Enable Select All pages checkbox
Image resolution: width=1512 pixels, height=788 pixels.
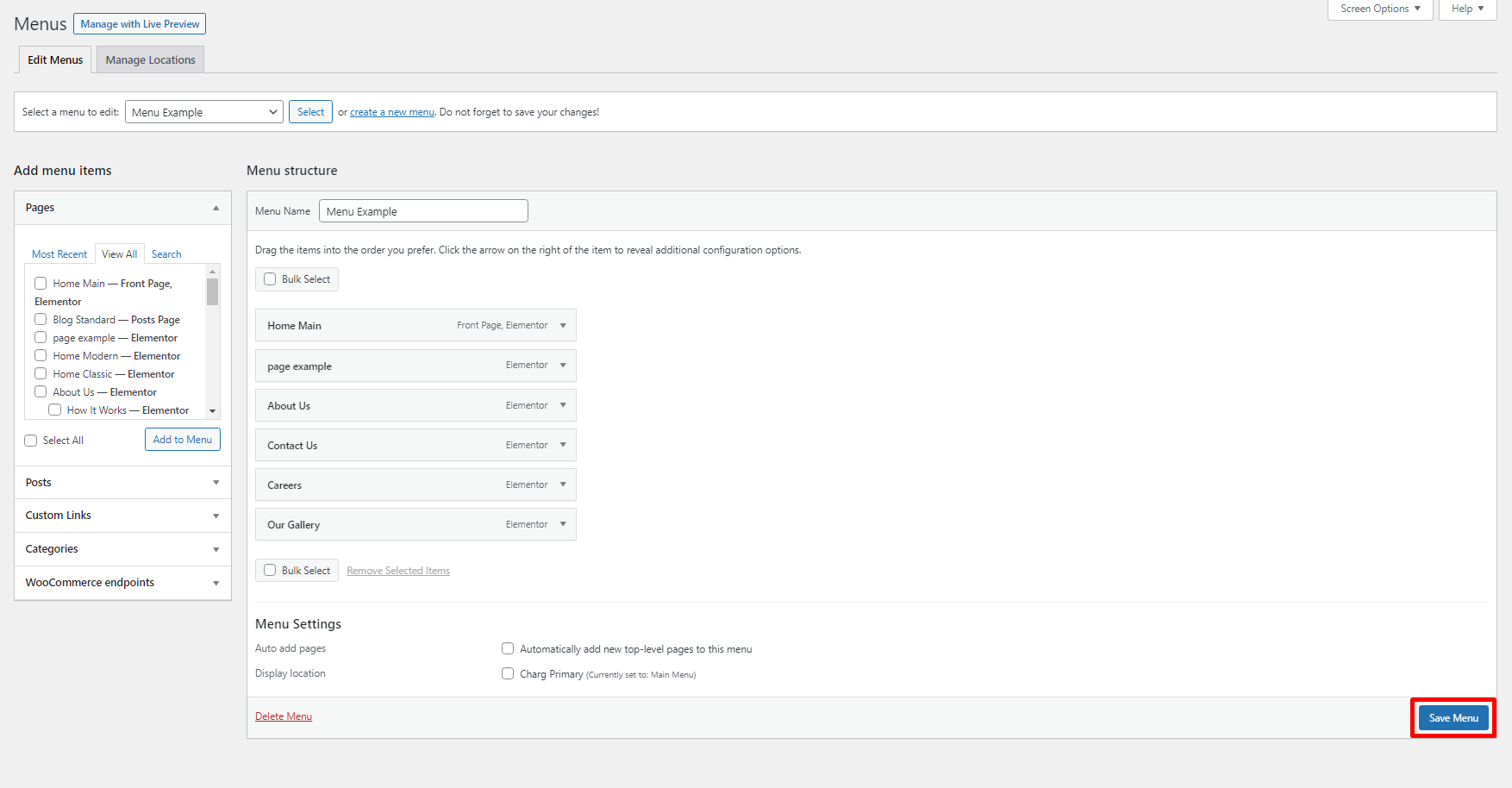pyautogui.click(x=31, y=441)
